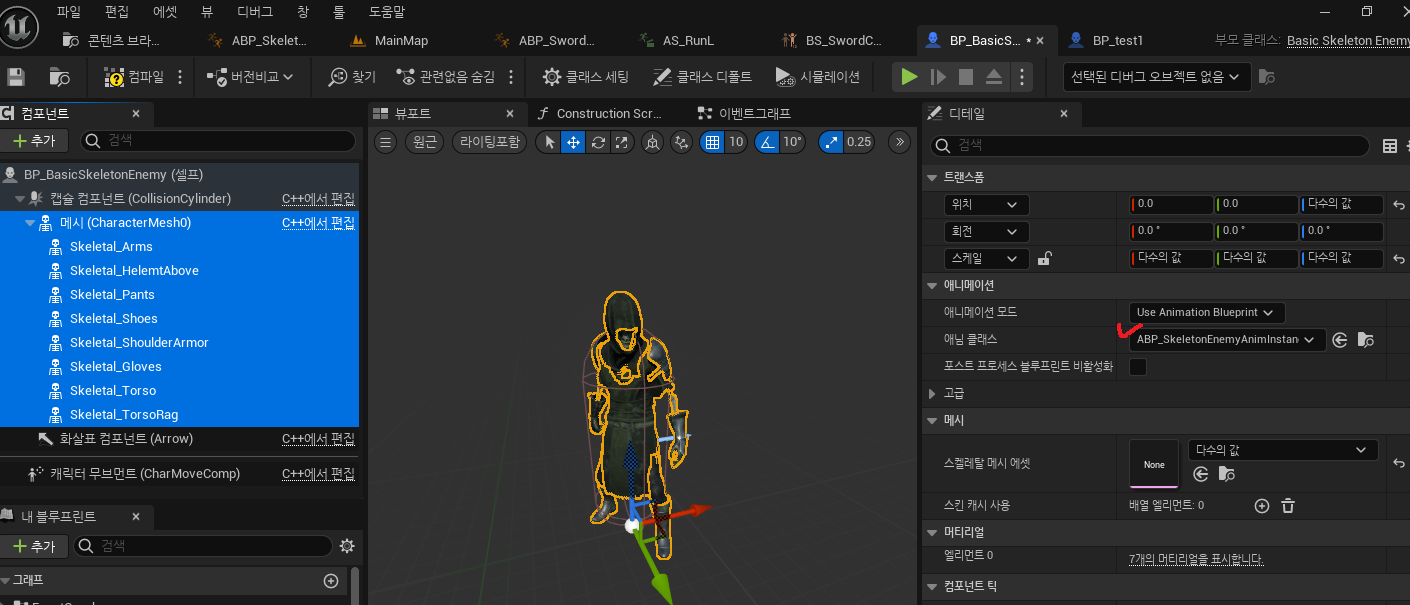Click the 추가 button in Components panel

(x=34, y=141)
